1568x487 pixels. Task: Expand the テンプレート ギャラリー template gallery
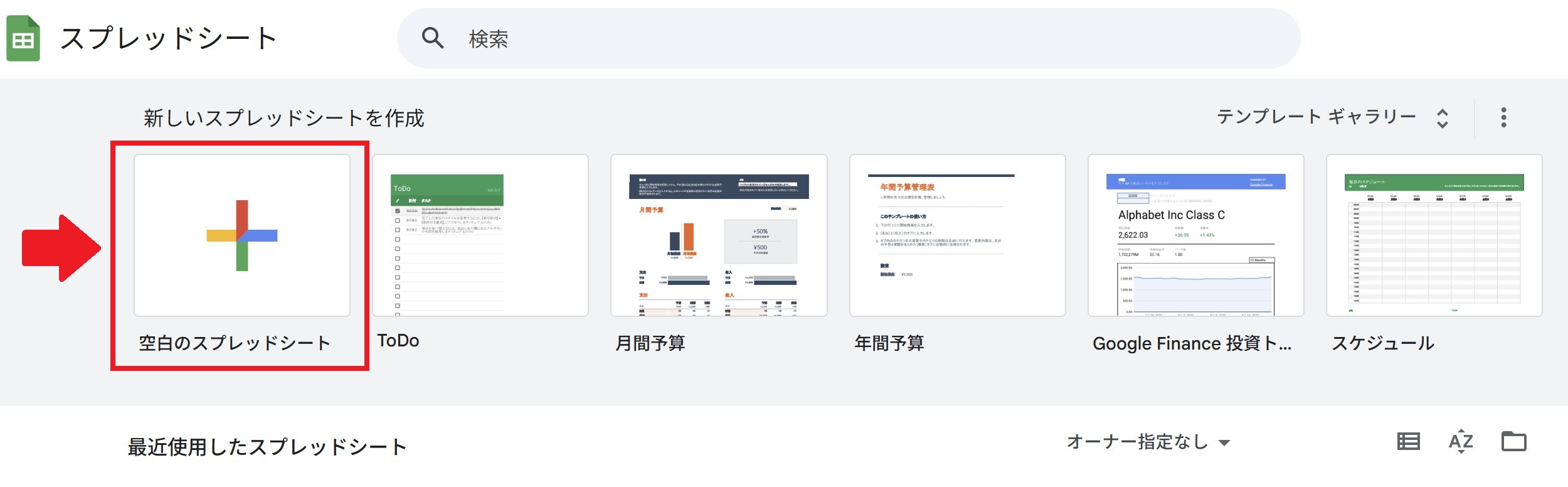click(x=1316, y=117)
